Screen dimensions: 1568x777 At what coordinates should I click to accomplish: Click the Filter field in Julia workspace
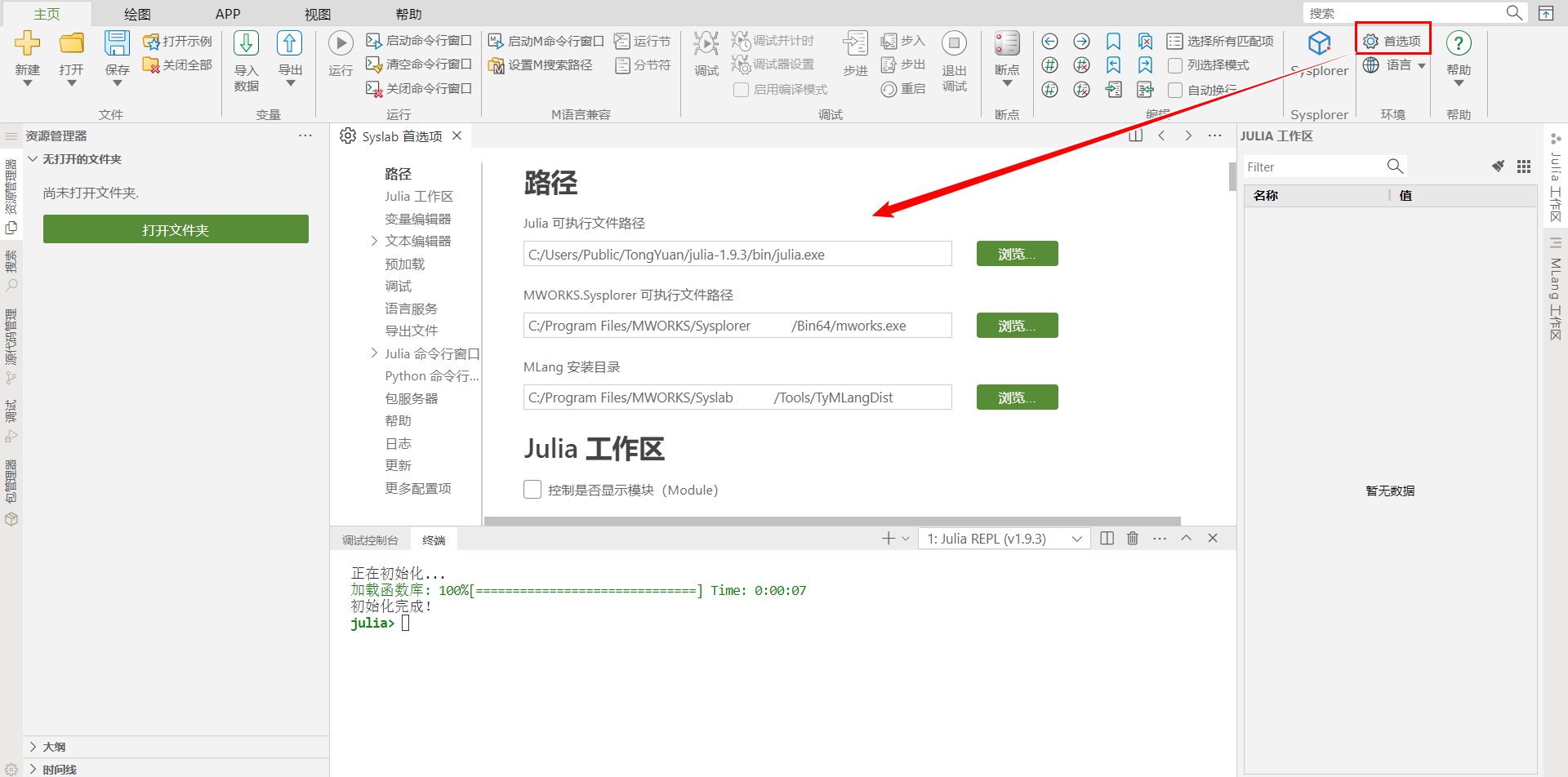[x=1312, y=167]
